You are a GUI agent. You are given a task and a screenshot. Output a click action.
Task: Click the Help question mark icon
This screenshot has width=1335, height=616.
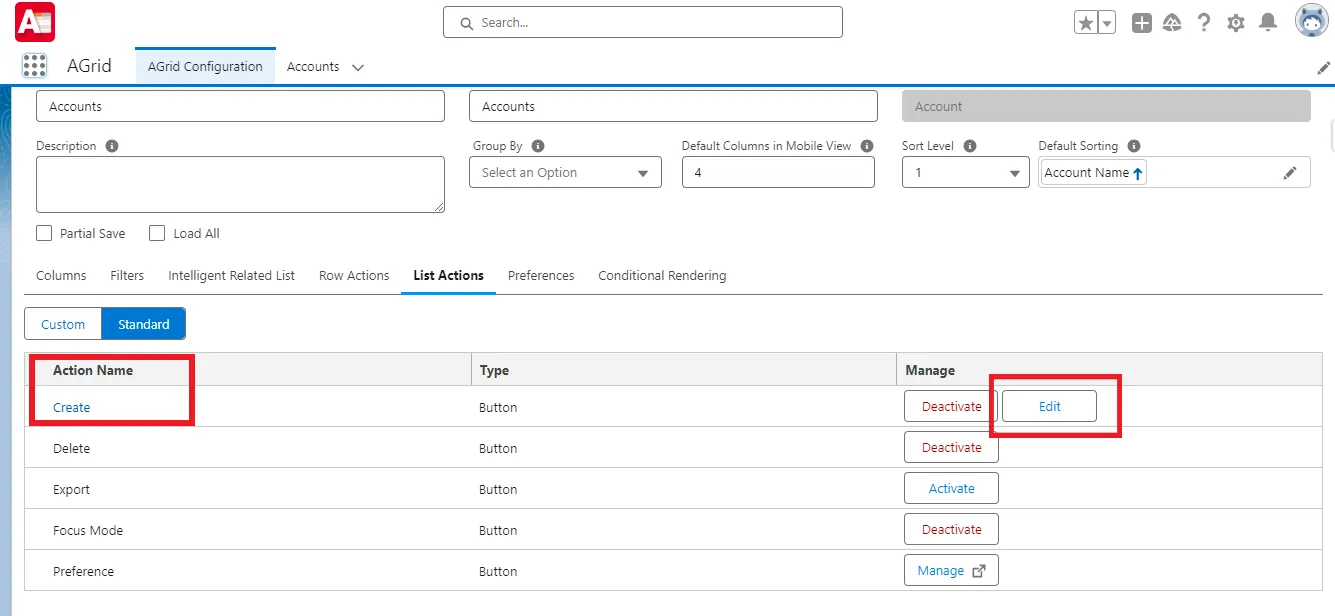[1204, 21]
